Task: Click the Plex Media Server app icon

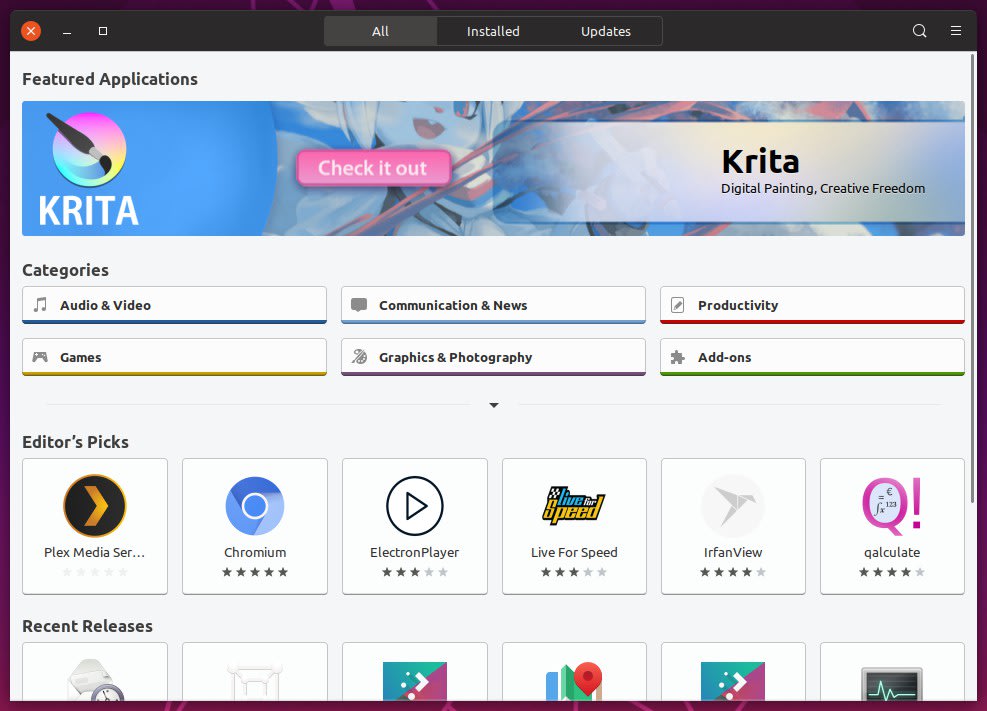Action: [x=95, y=506]
